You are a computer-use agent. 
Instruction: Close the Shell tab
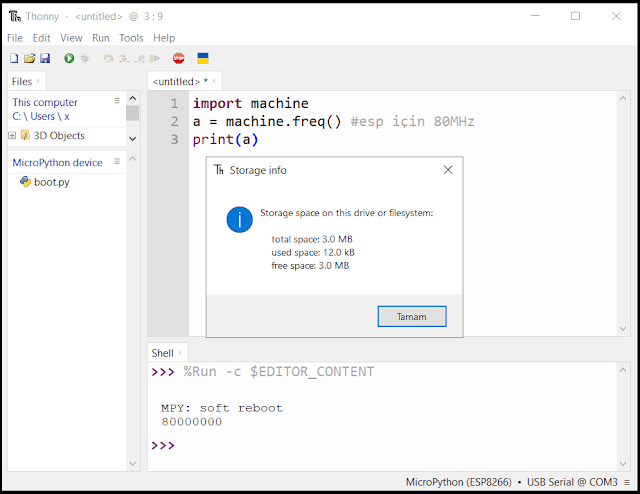coord(180,352)
